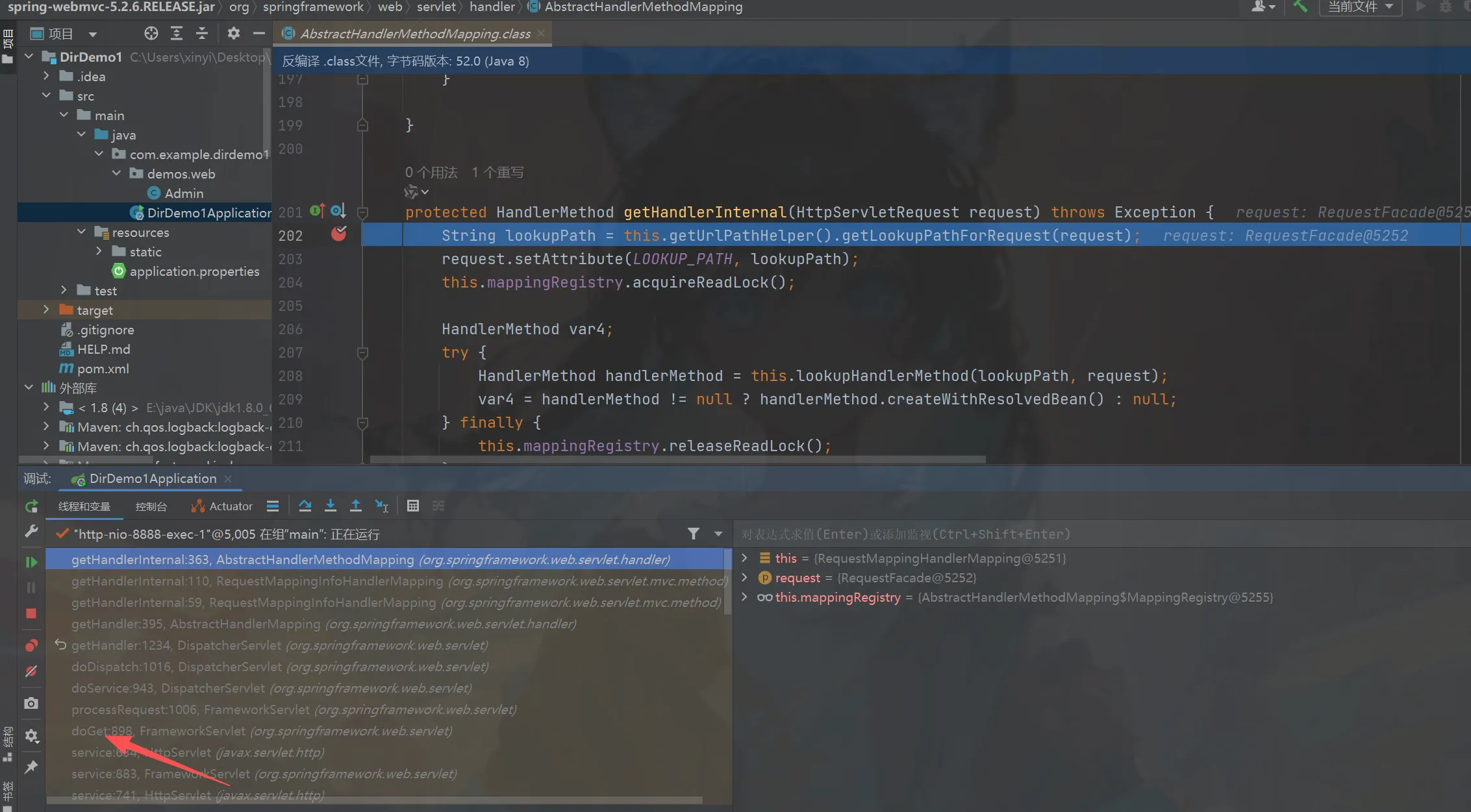Switch to the 控制台 console tab
The height and width of the screenshot is (812, 1471).
point(151,506)
